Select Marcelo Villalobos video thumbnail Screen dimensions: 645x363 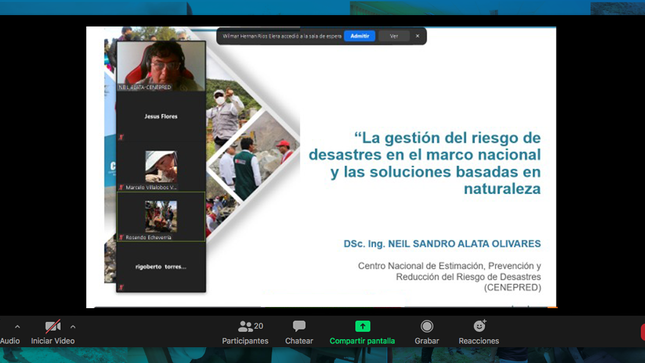[x=161, y=166]
